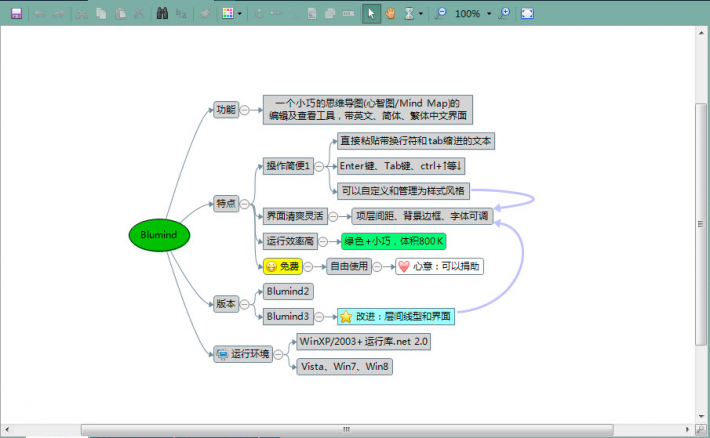
Task: Click the progress bar icon
Action: click(348, 14)
